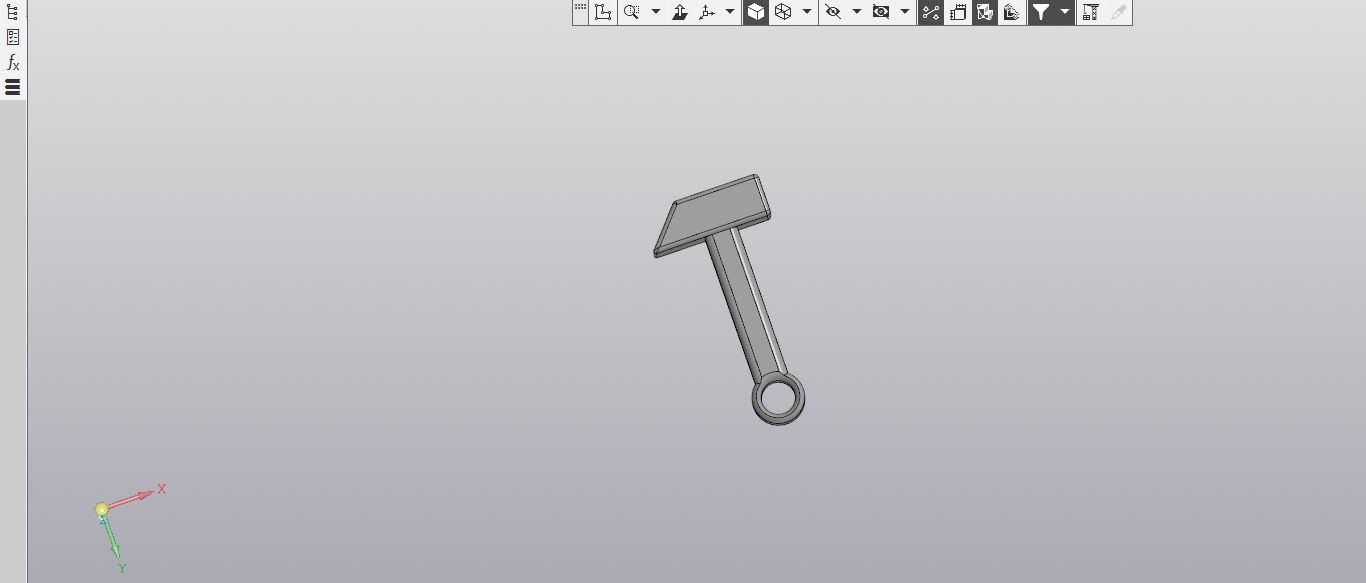Click the notched sheet toolbar icon
Viewport: 1366px width, 583px height.
coord(958,12)
